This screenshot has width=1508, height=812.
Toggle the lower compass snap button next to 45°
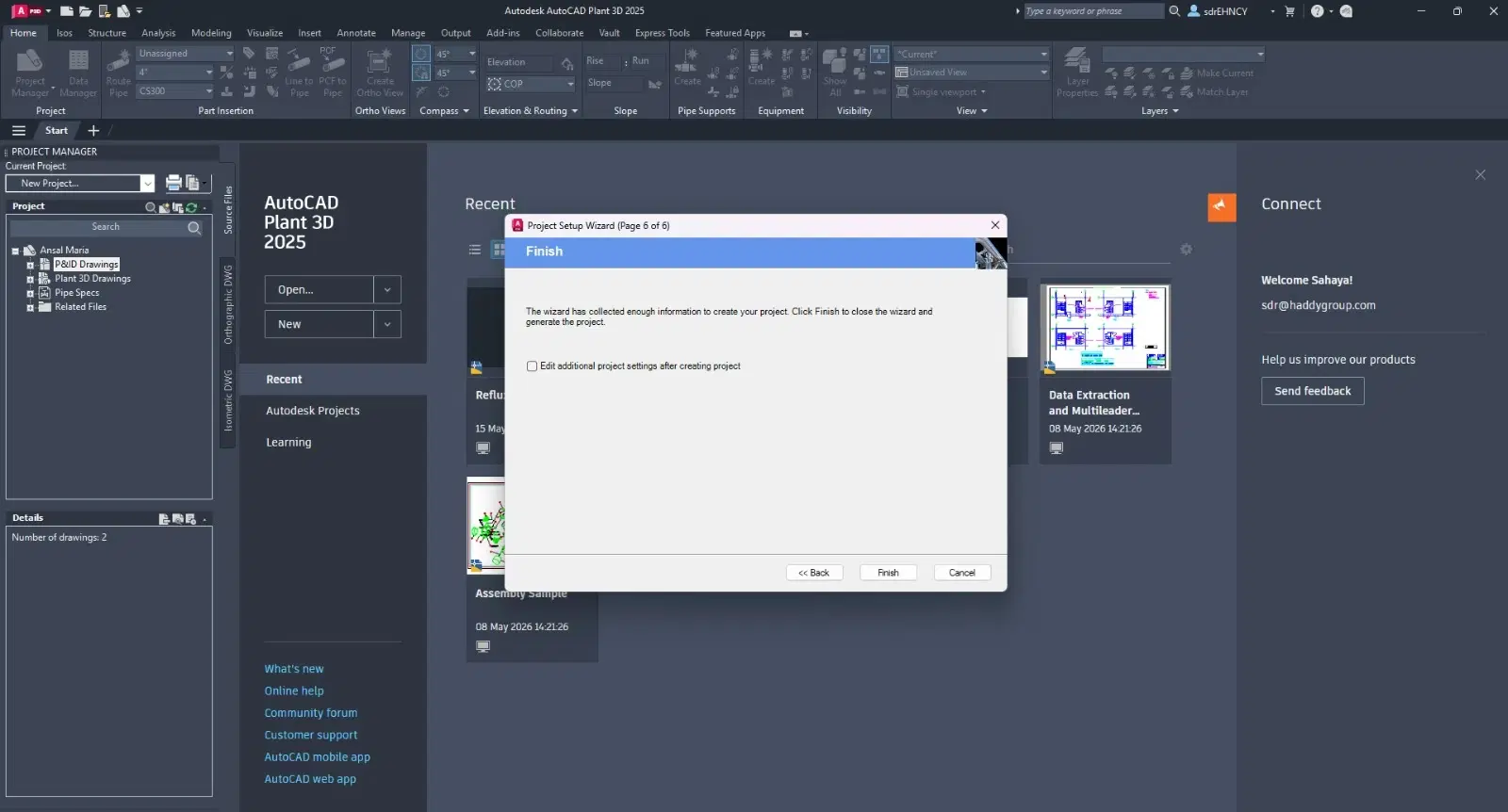[421, 73]
